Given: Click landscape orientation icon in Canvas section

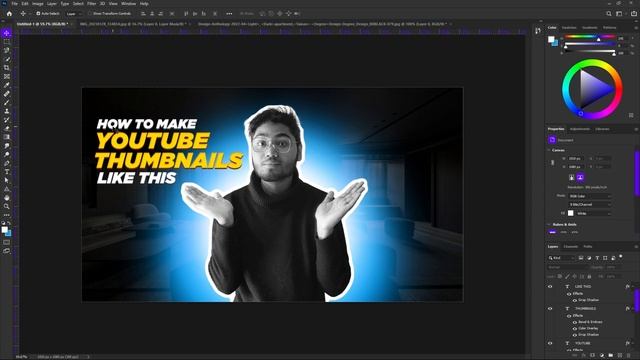Looking at the screenshot, I should pyautogui.click(x=580, y=177).
